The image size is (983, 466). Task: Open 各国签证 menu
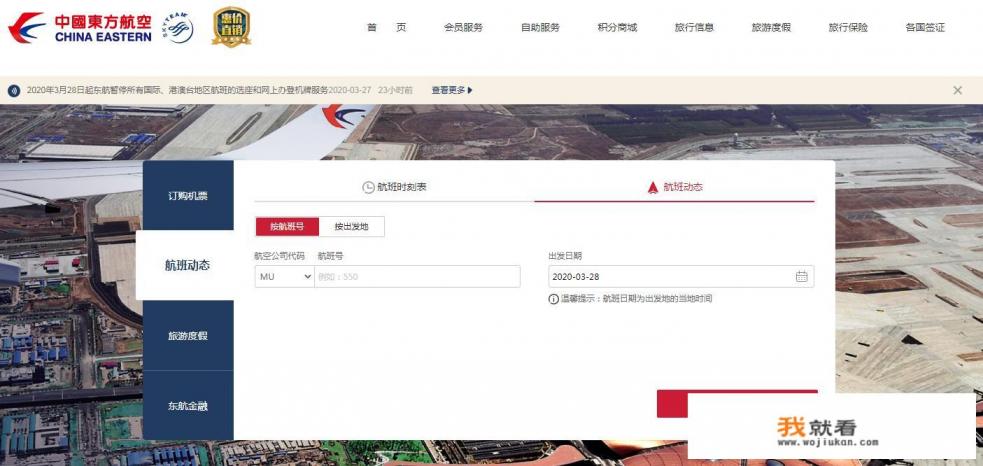tap(925, 28)
